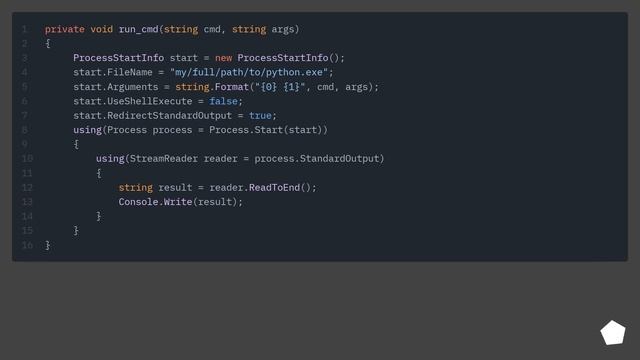Click 'Console.Write(result)' on line 13
640x360 pixels.
tap(178, 202)
